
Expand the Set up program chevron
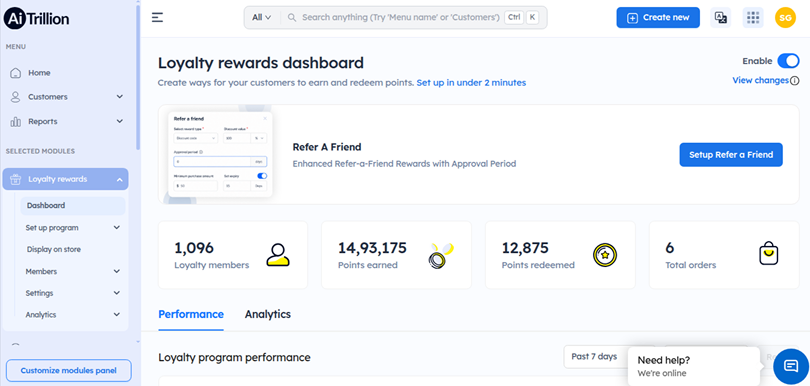[117, 227]
